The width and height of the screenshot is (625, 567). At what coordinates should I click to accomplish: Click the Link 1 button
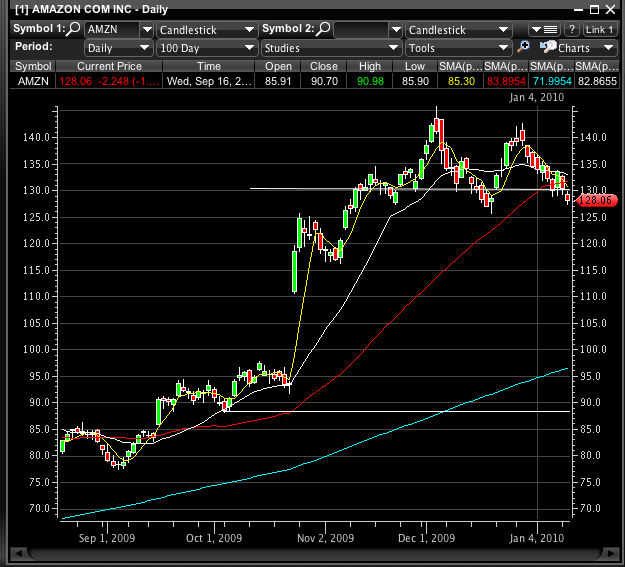point(600,30)
